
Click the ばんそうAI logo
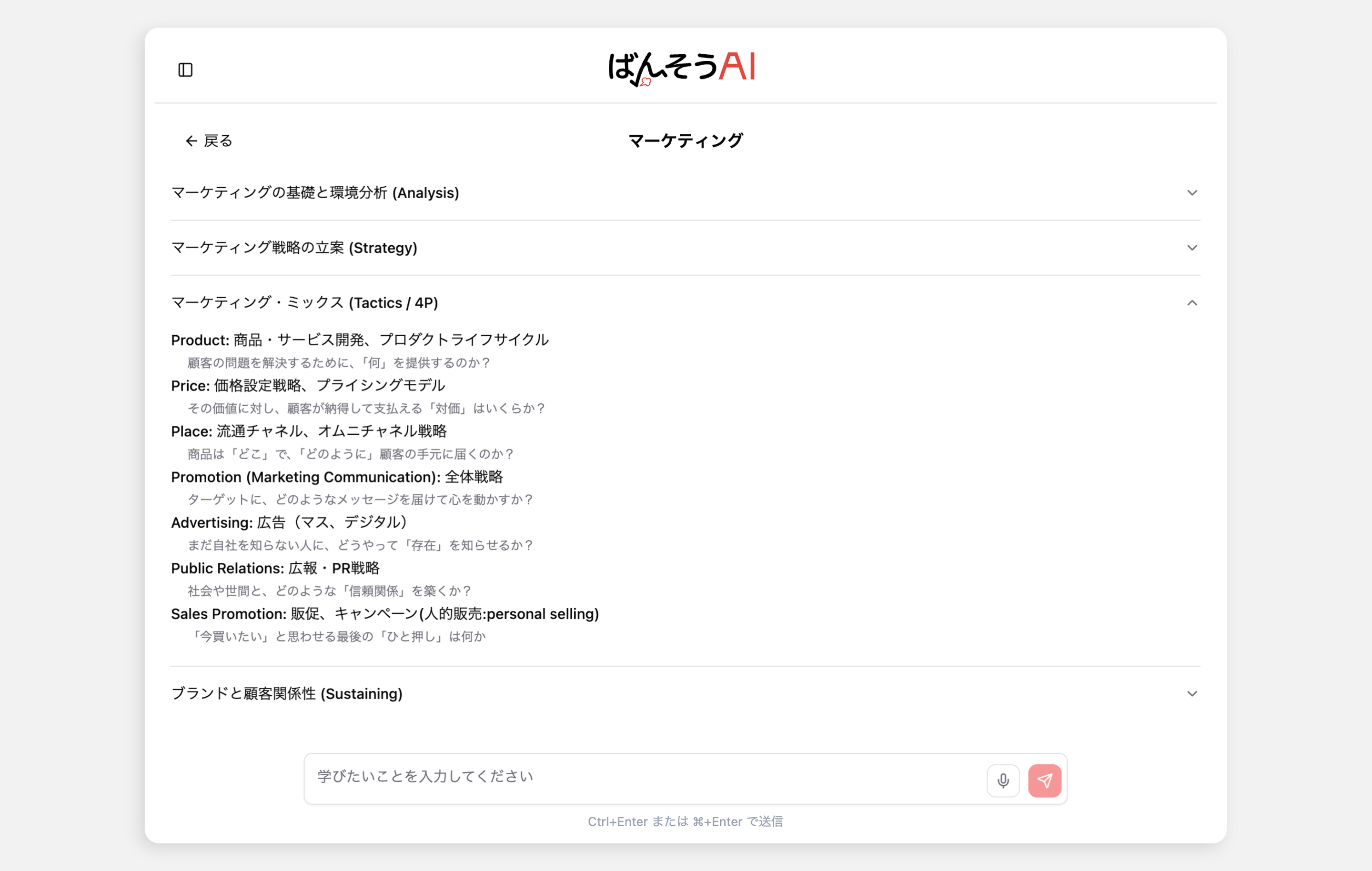point(681,68)
